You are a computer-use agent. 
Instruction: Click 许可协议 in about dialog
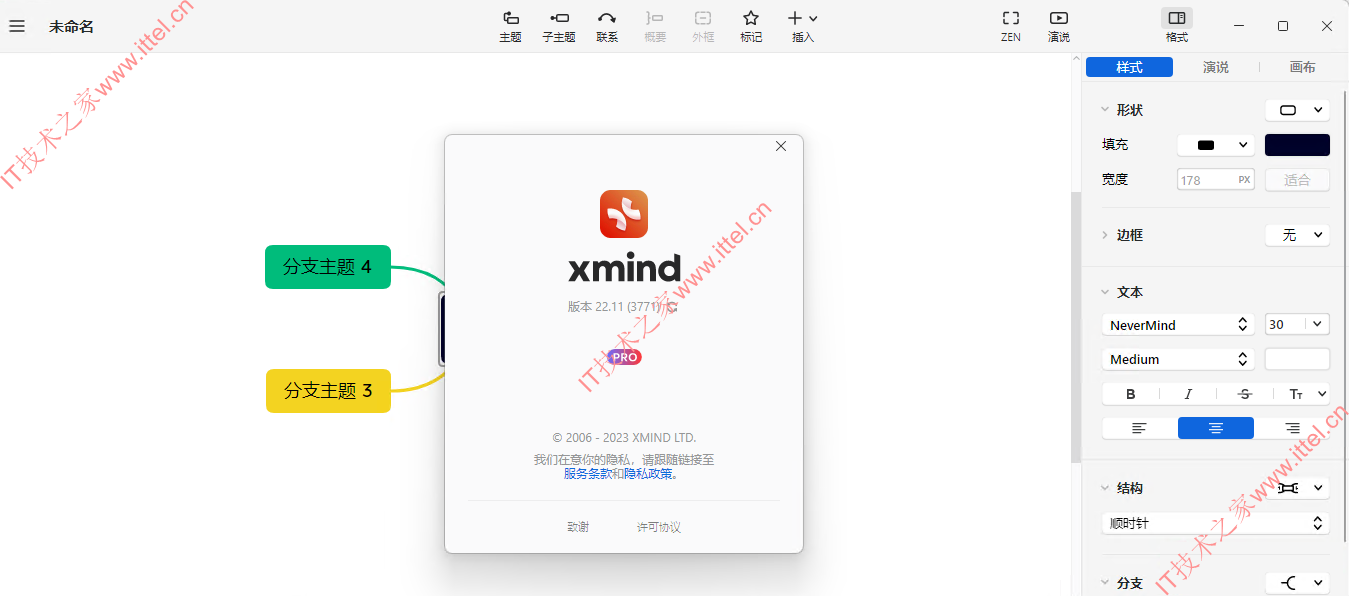(x=659, y=527)
